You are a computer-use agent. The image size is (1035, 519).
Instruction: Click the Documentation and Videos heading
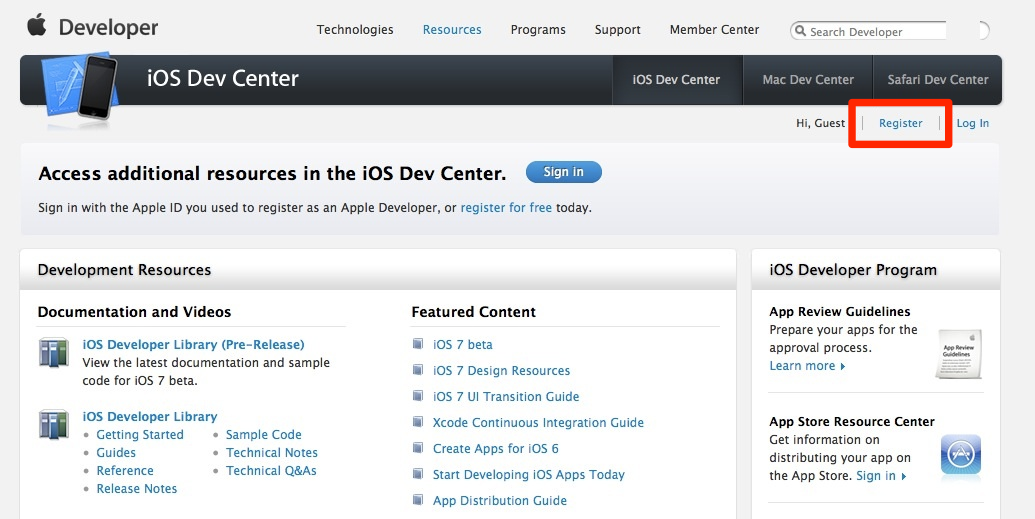[x=135, y=312]
